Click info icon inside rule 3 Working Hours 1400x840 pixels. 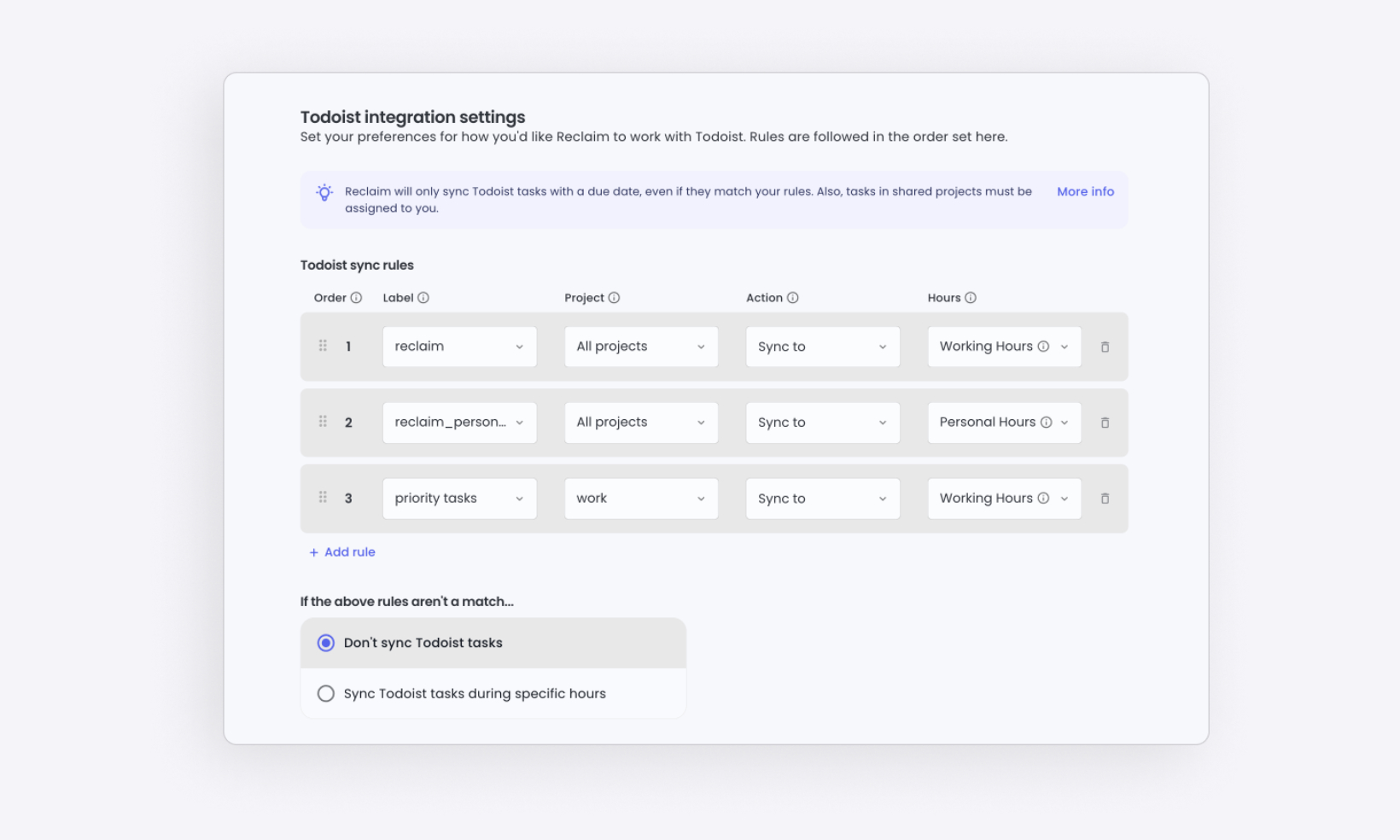click(x=1043, y=499)
